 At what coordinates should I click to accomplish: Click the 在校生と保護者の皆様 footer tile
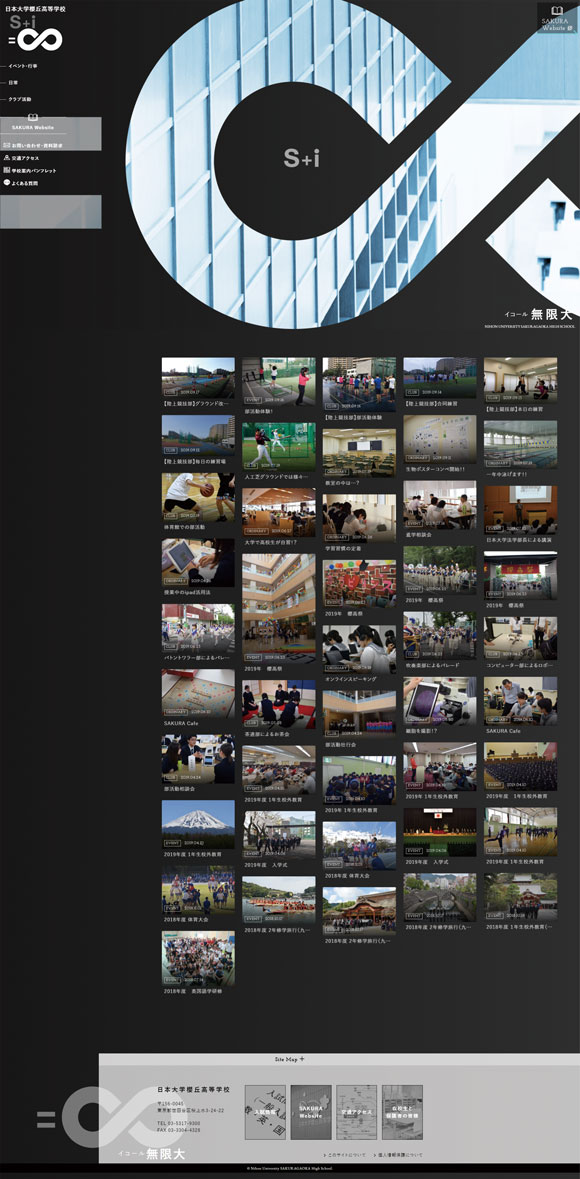402,1111
